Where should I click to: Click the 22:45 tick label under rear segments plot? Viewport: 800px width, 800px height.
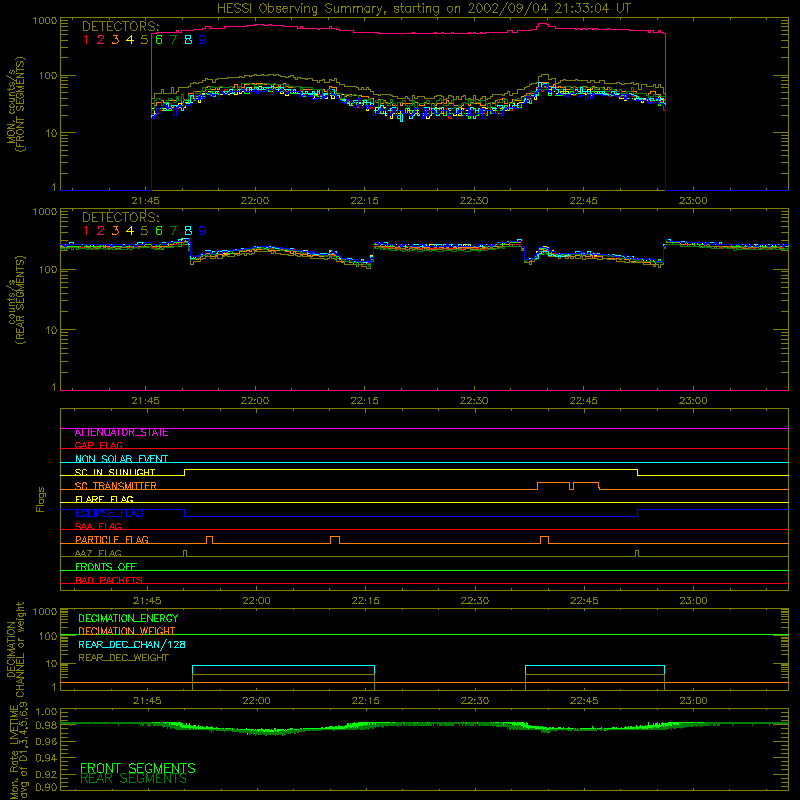coord(584,401)
